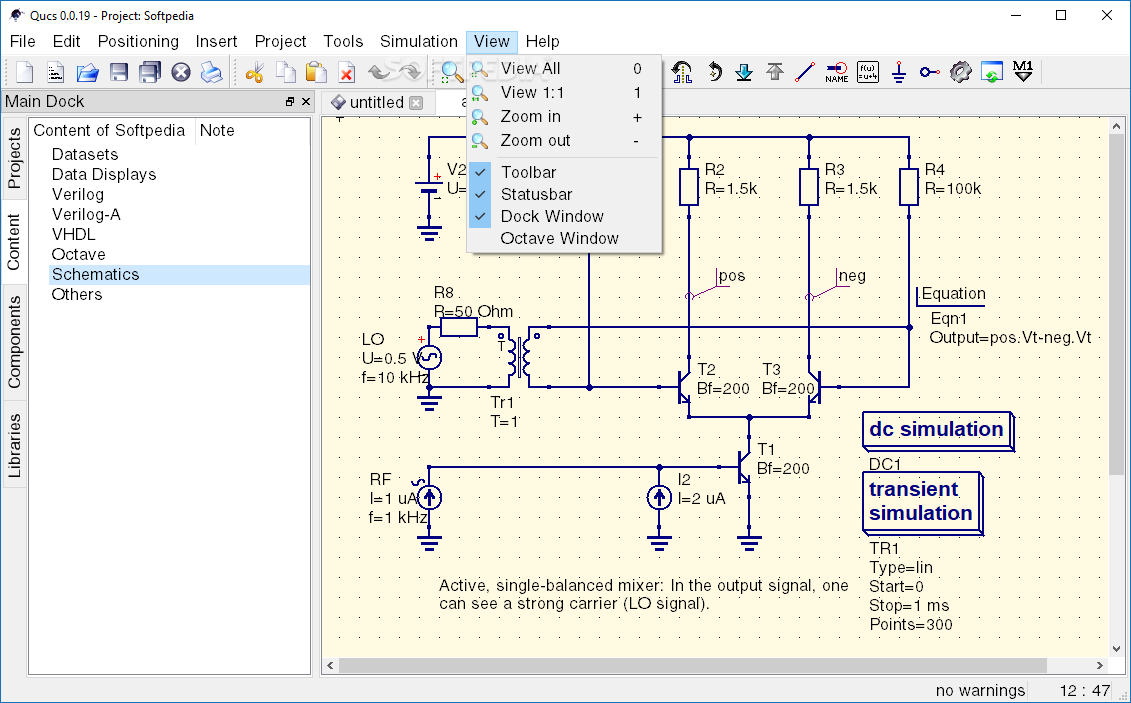Open the Help menu
Image resolution: width=1131 pixels, height=703 pixels.
tap(542, 42)
